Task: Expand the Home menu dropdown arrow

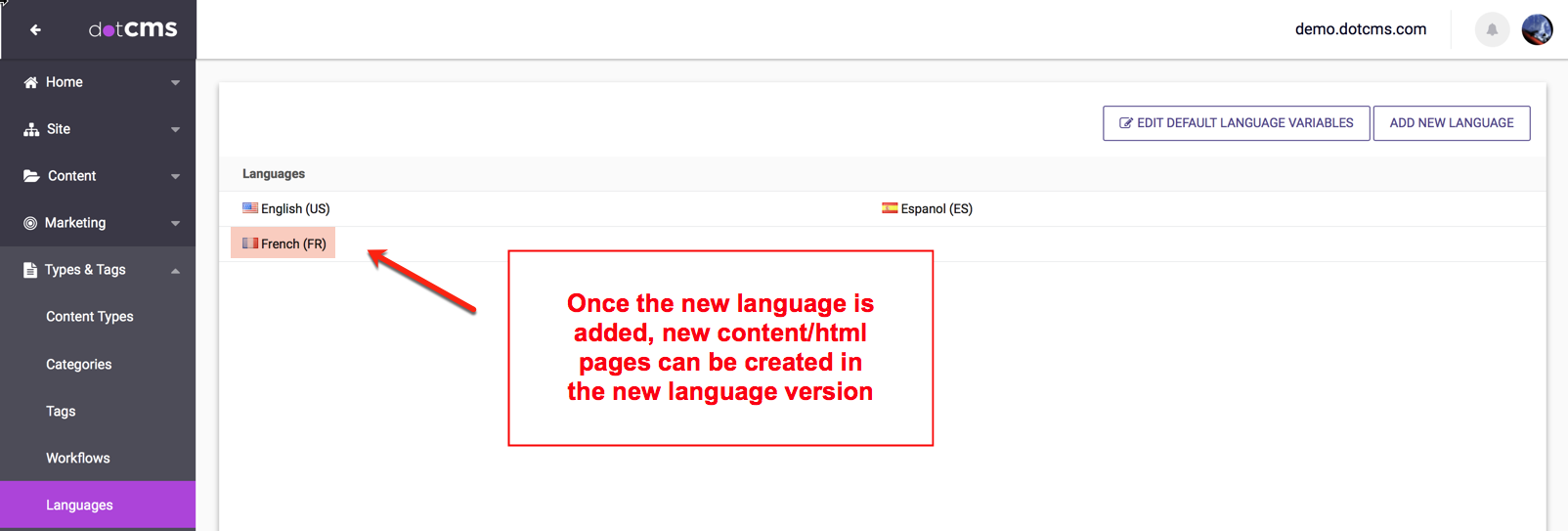Action: 175,83
